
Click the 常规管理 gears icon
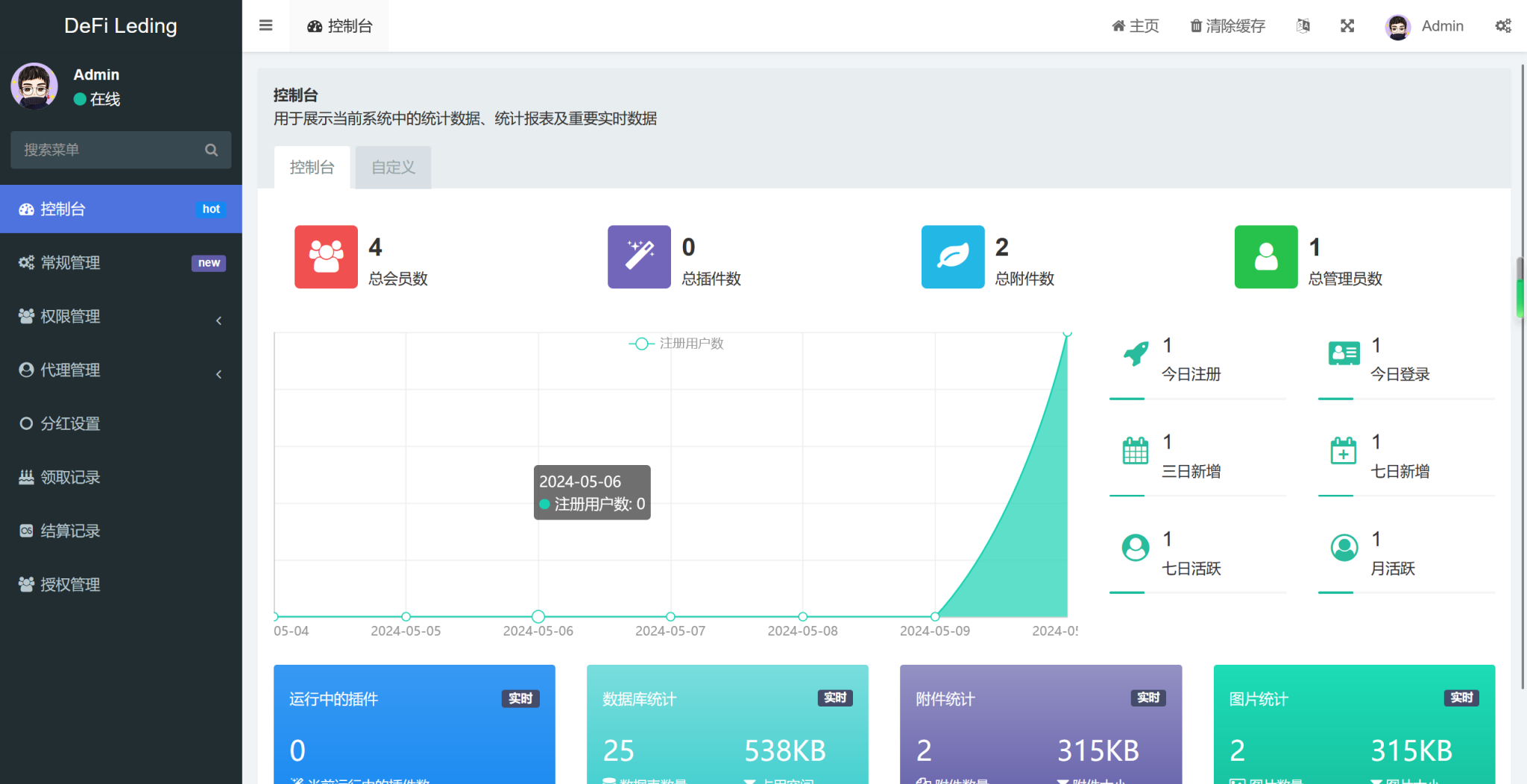(26, 262)
